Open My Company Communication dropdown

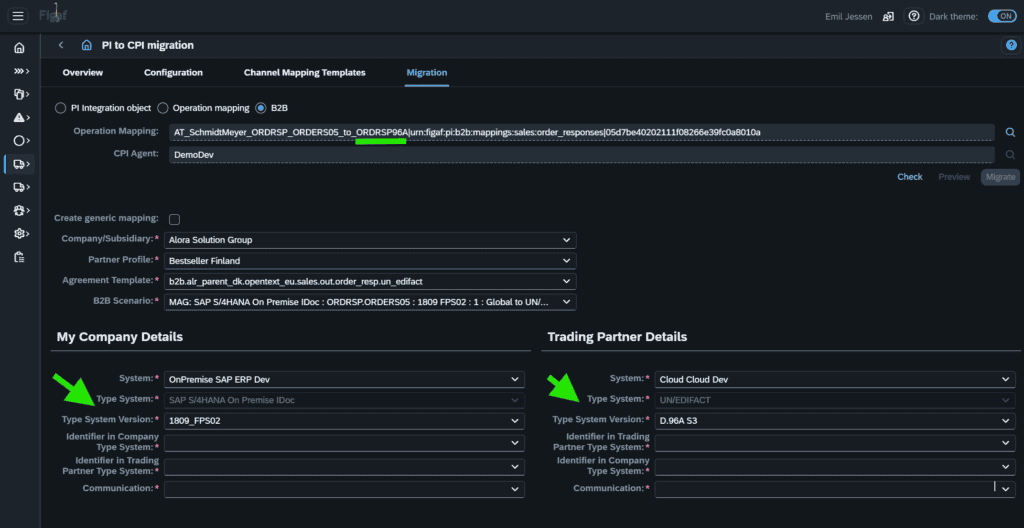pos(344,489)
